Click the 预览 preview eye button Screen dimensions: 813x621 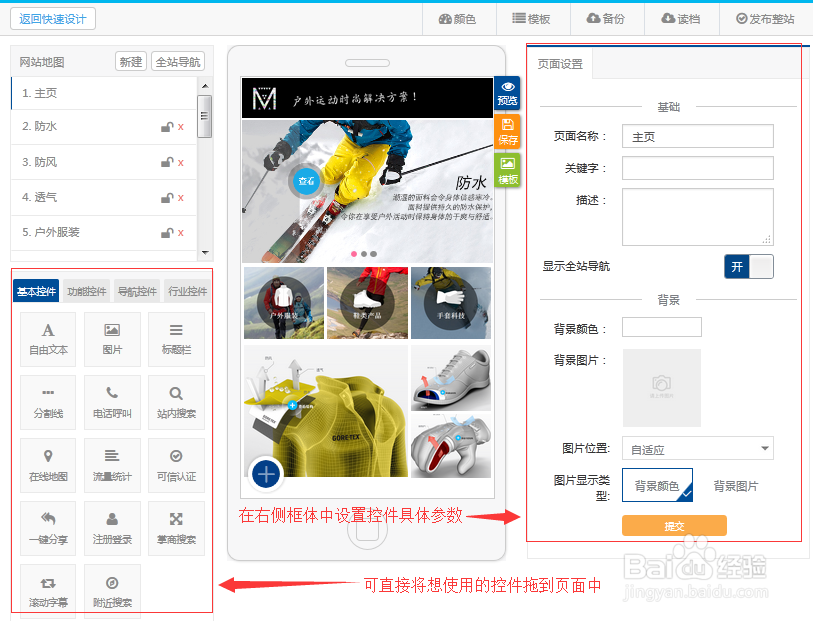pyautogui.click(x=507, y=93)
